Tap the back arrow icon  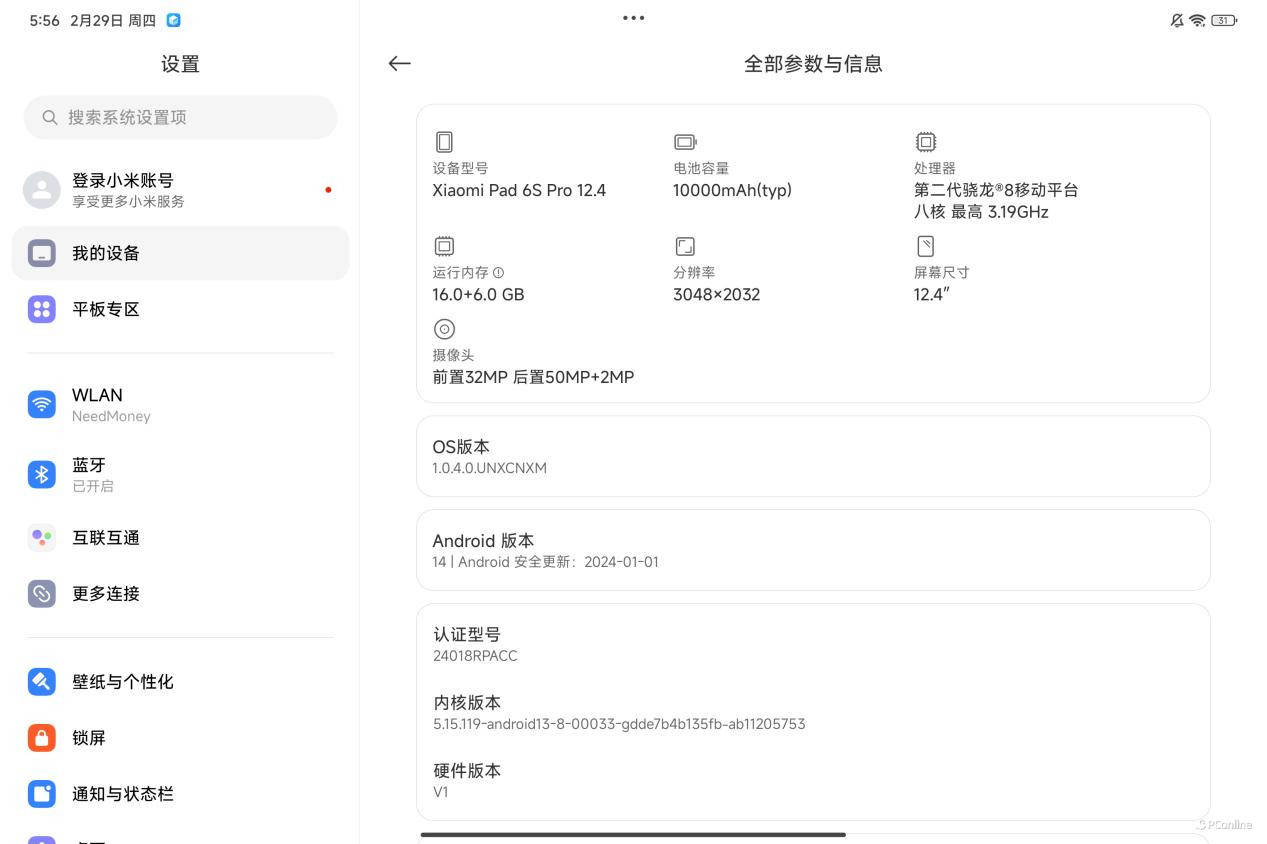point(399,64)
